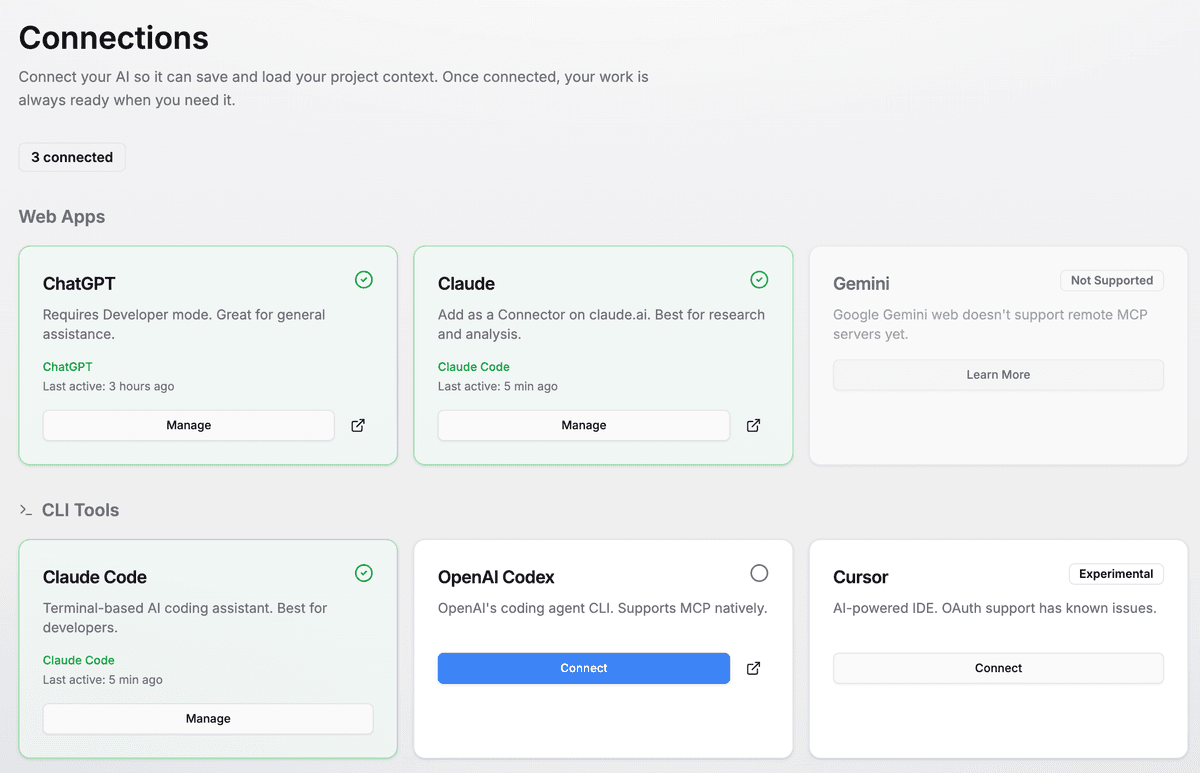Click the Experimental badge on Cursor card

point(1116,574)
